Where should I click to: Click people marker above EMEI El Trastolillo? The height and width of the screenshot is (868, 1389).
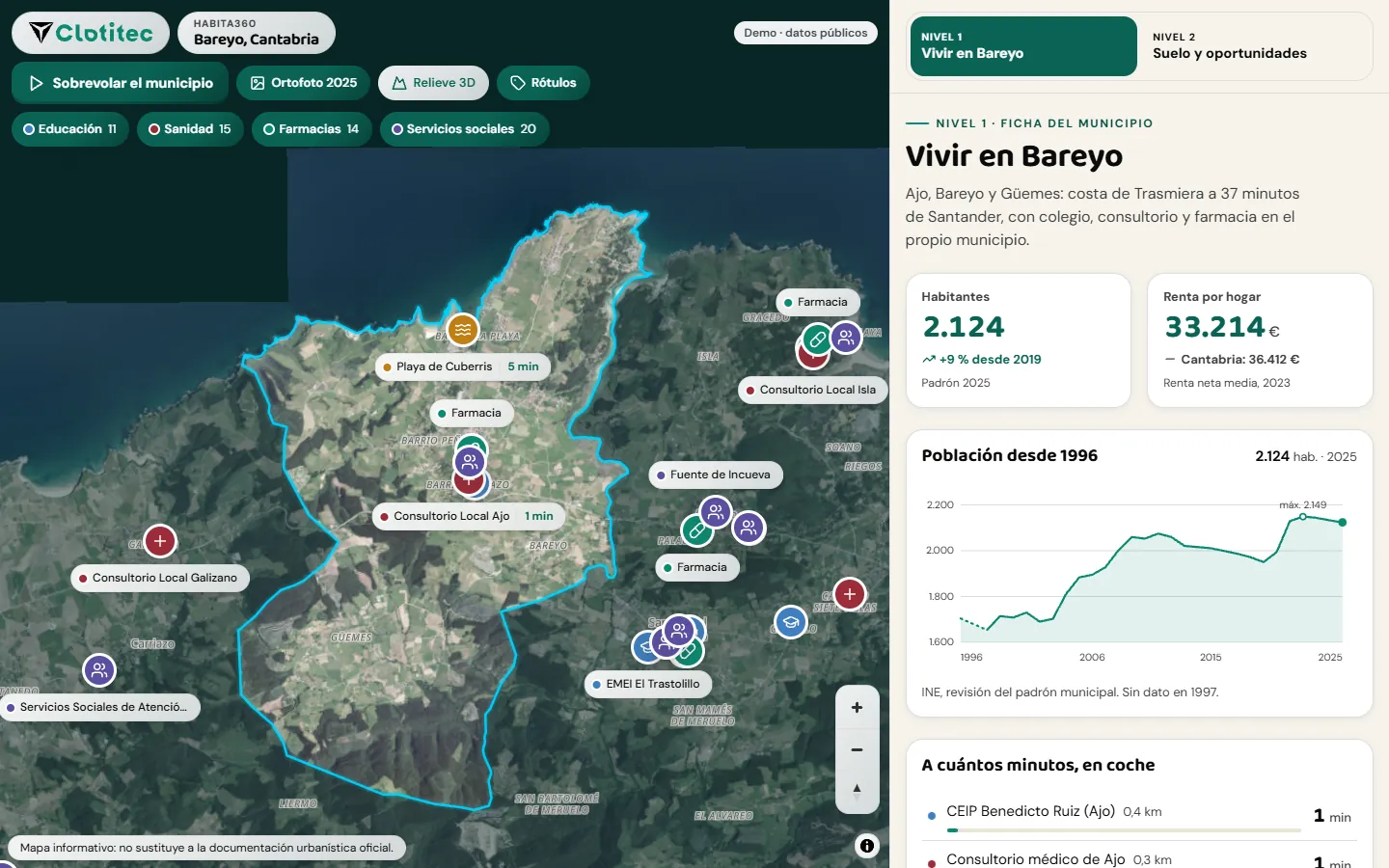click(x=679, y=632)
